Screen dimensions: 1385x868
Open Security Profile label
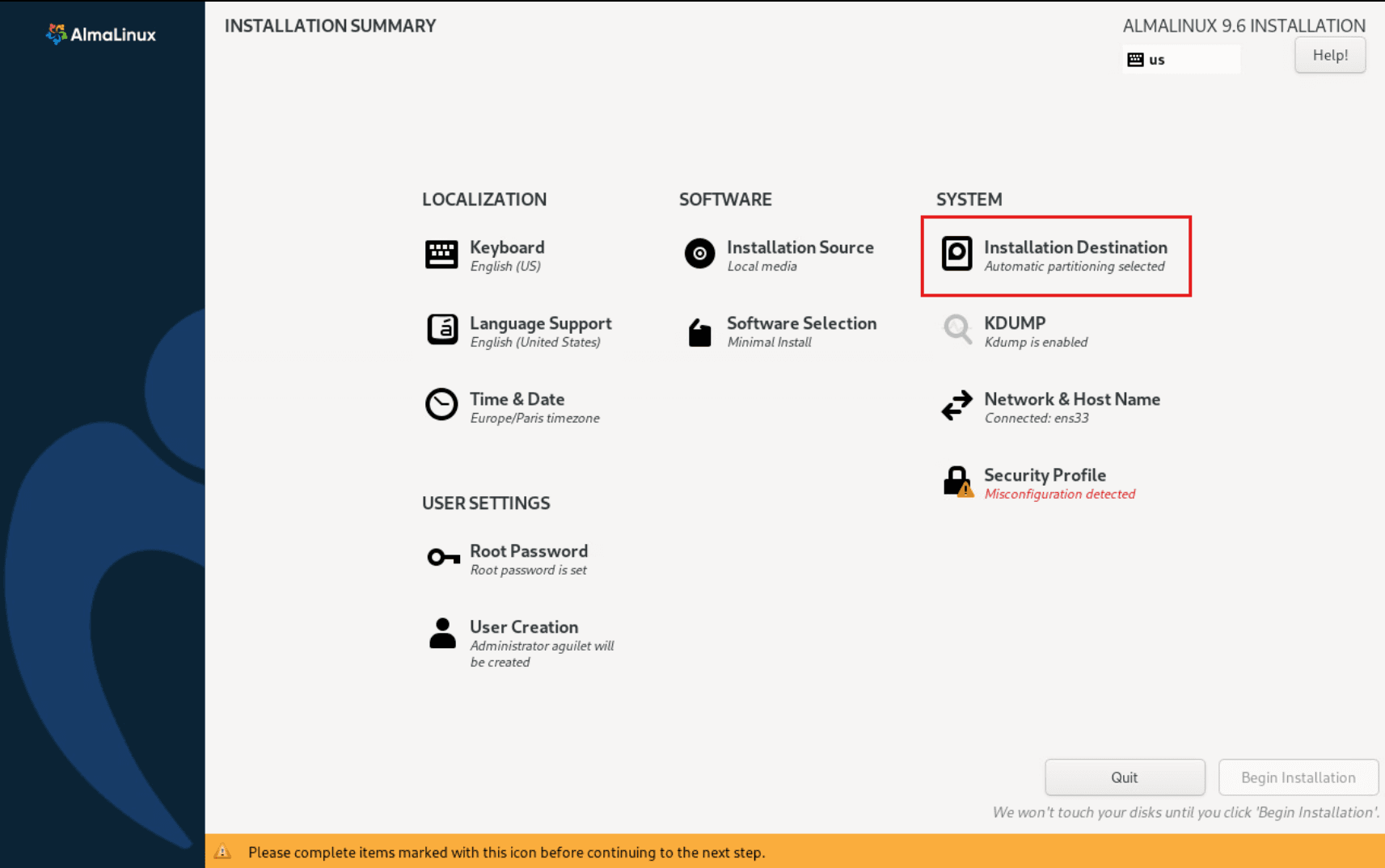point(1045,475)
